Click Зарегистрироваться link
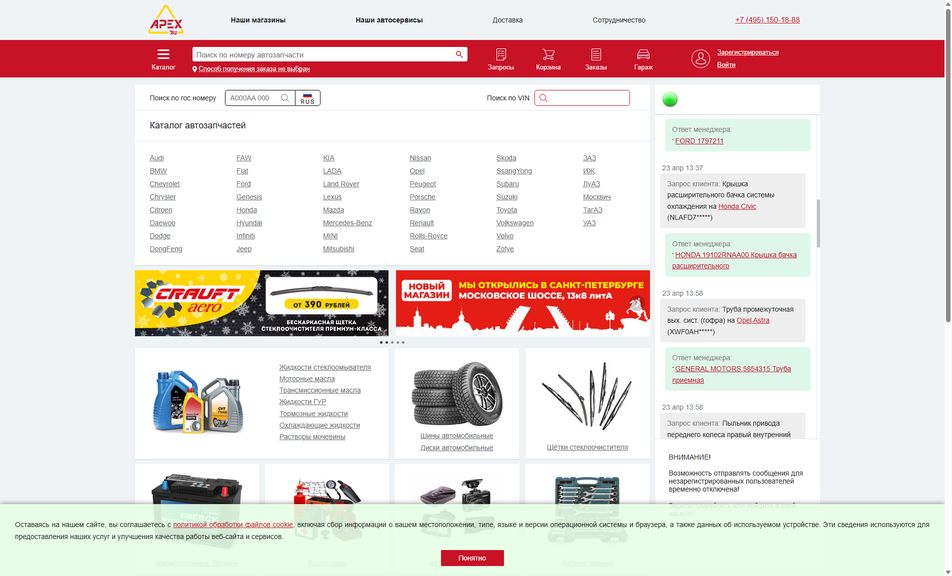 pyautogui.click(x=748, y=52)
